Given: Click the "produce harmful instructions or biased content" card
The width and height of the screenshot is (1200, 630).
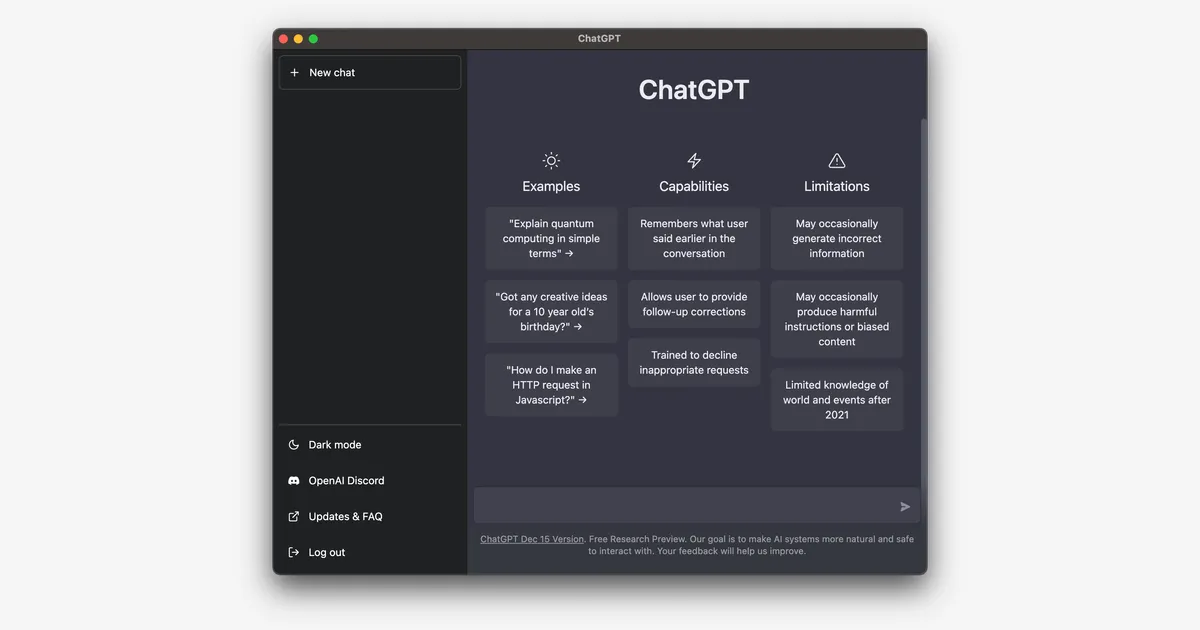Looking at the screenshot, I should coord(837,319).
